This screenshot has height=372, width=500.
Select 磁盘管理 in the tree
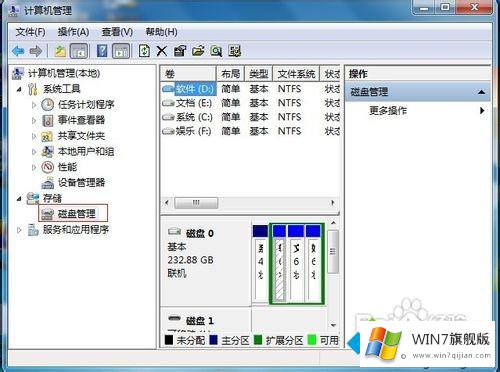click(77, 214)
